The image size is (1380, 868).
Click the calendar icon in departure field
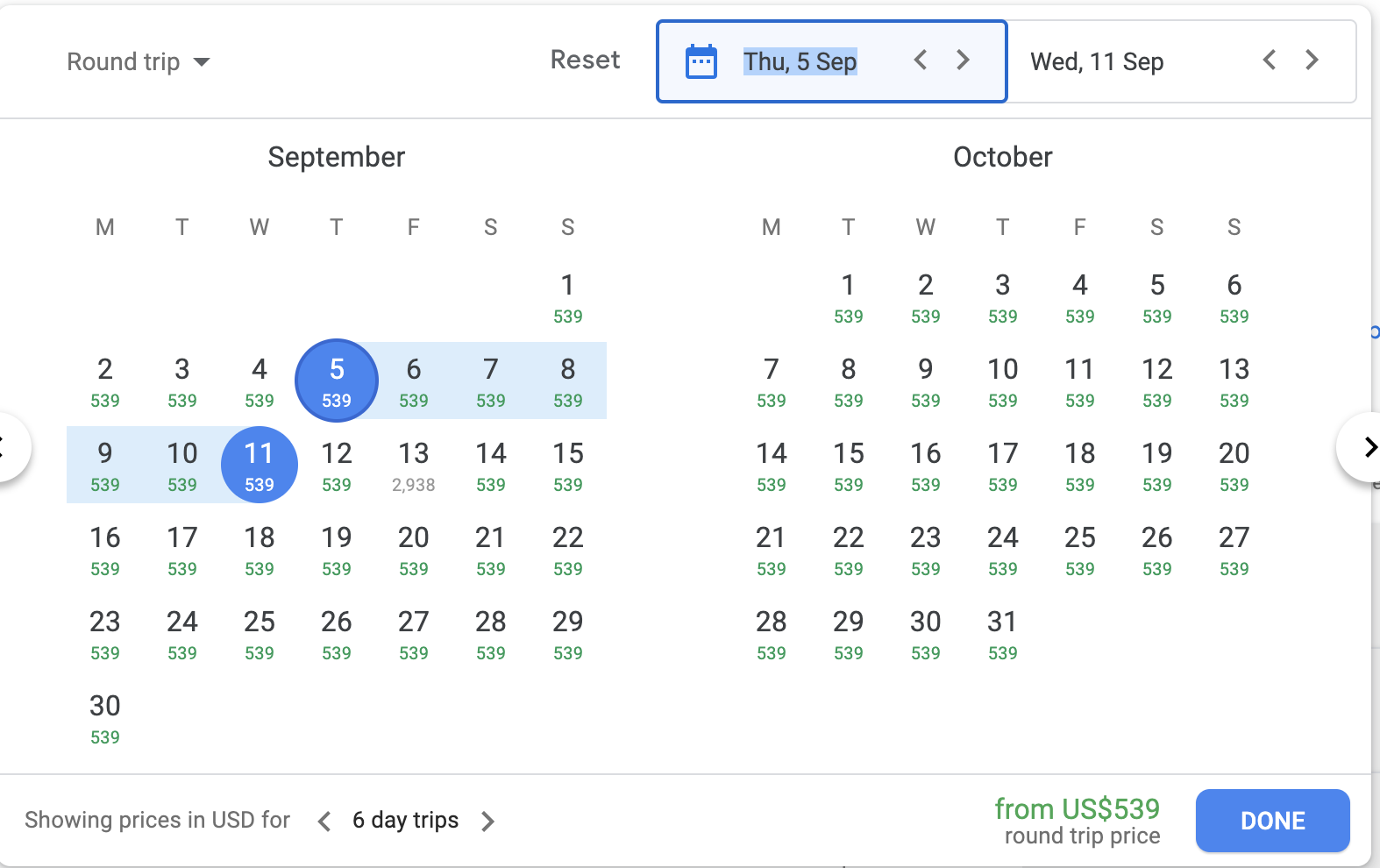click(701, 61)
